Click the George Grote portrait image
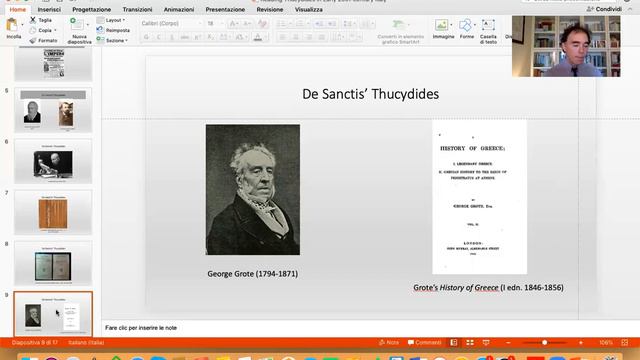The image size is (640, 360). [x=253, y=190]
